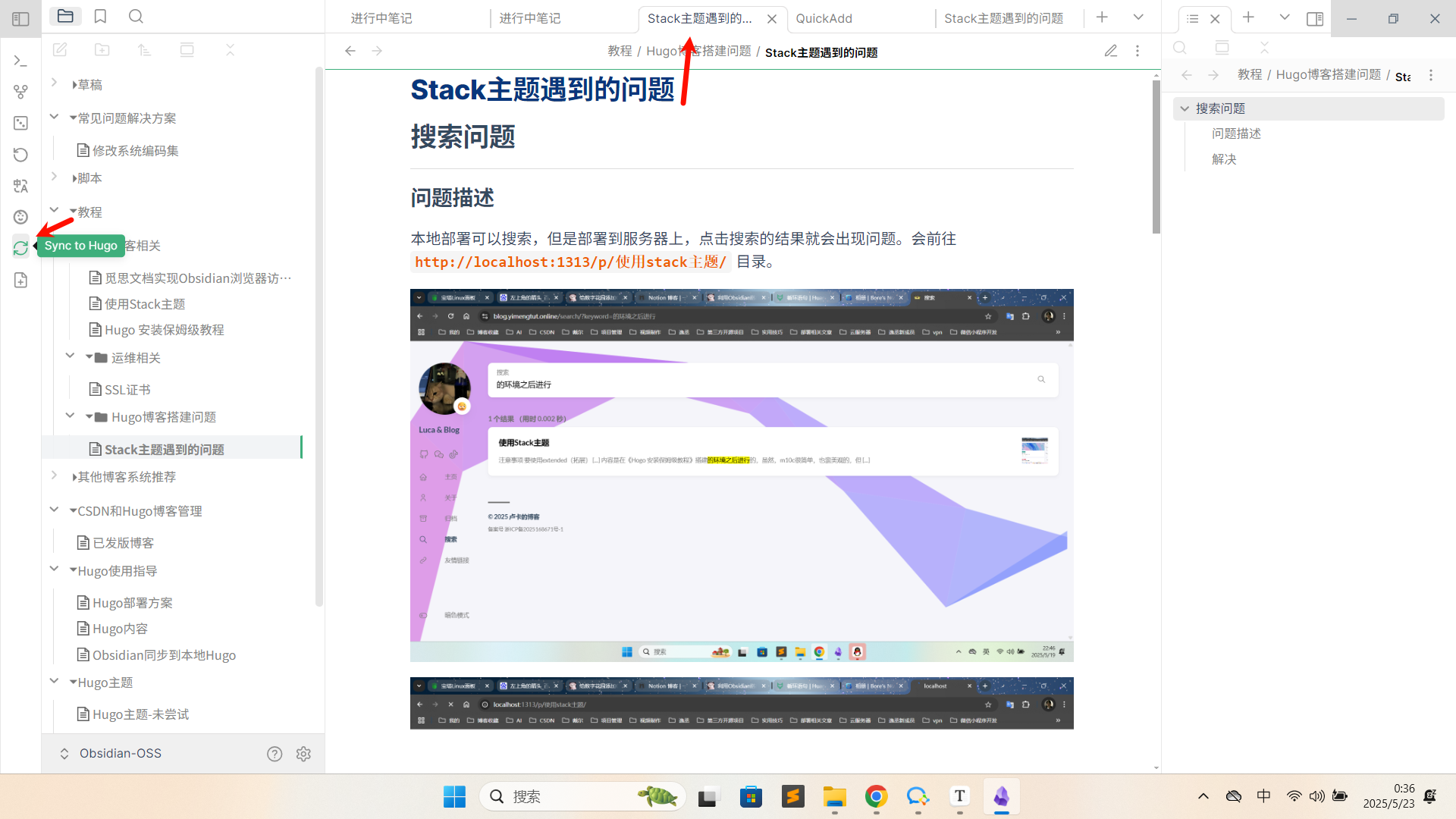Open the Hugo 安装保姆级教程 note
1456x819 pixels.
pyautogui.click(x=164, y=330)
